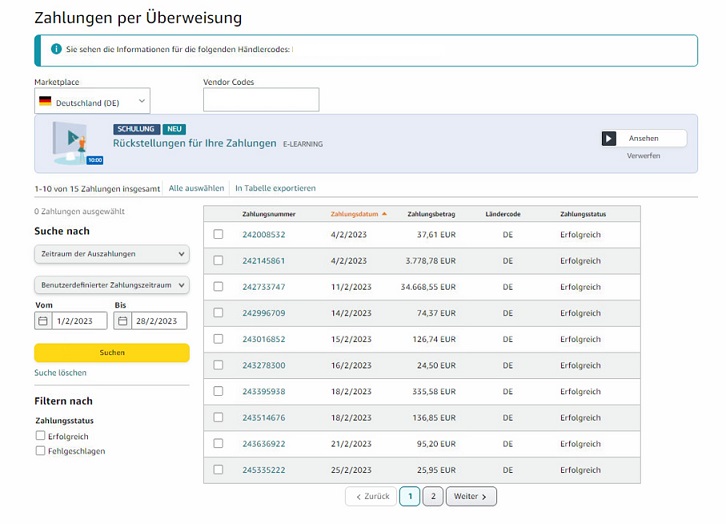
Task: Click the training video thumbnail
Action: coord(78,144)
